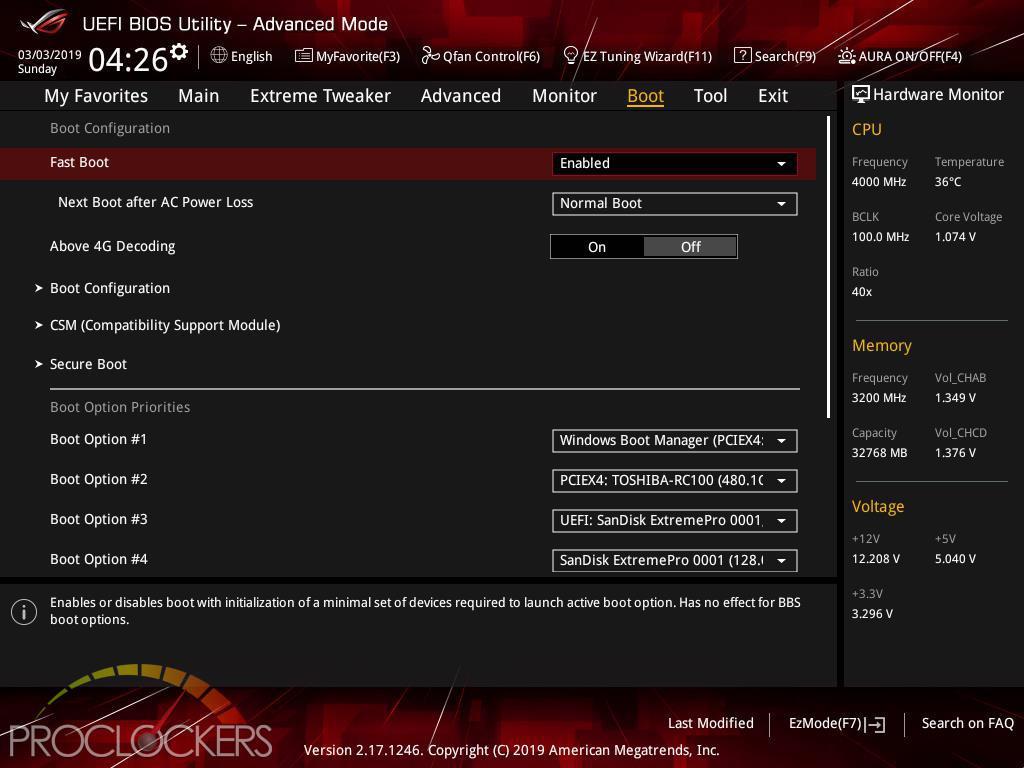
Task: Click the Qfan Control fan icon
Action: pyautogui.click(x=430, y=56)
